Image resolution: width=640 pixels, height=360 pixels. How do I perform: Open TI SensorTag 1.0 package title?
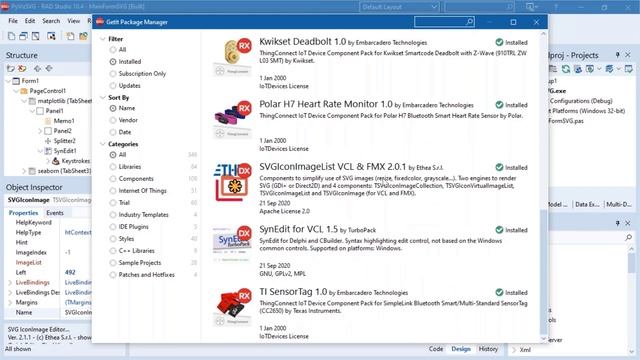click(293, 291)
